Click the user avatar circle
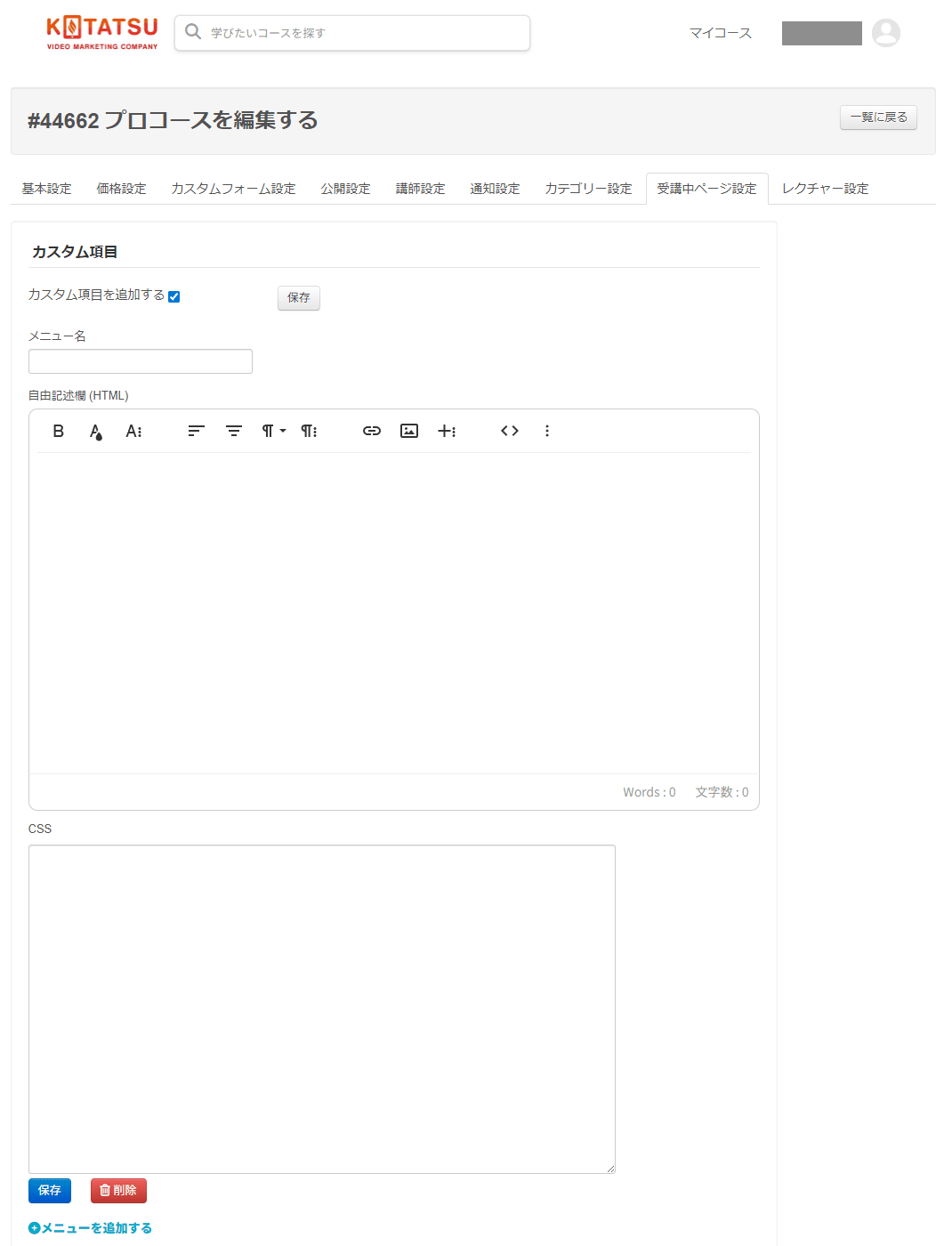This screenshot has width=952, height=1246. [x=886, y=33]
